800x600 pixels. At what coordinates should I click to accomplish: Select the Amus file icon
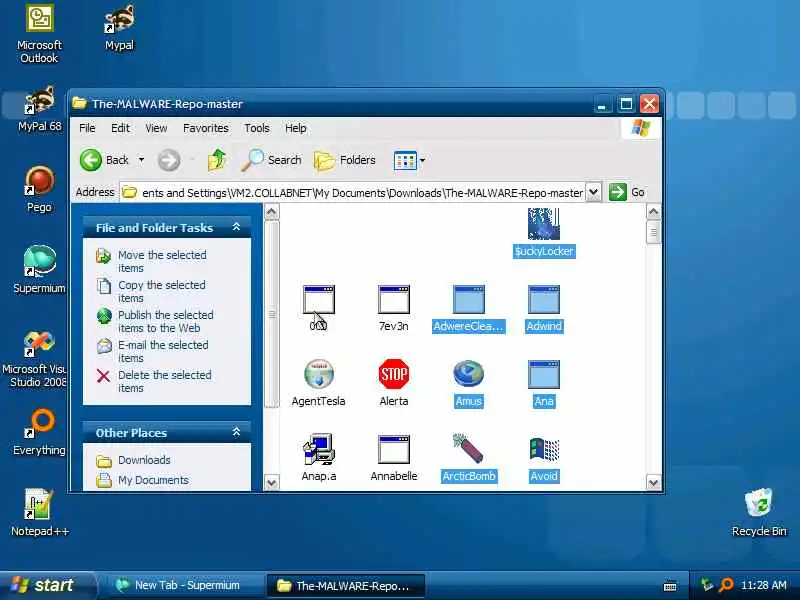point(468,374)
